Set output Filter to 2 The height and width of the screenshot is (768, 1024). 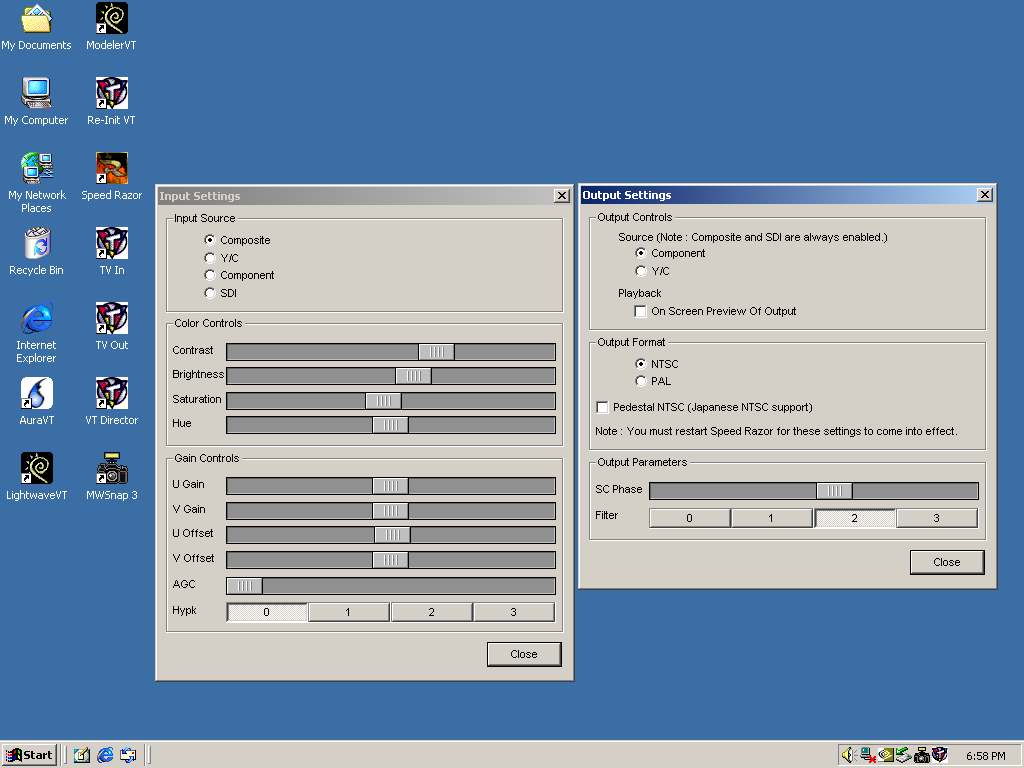click(855, 518)
